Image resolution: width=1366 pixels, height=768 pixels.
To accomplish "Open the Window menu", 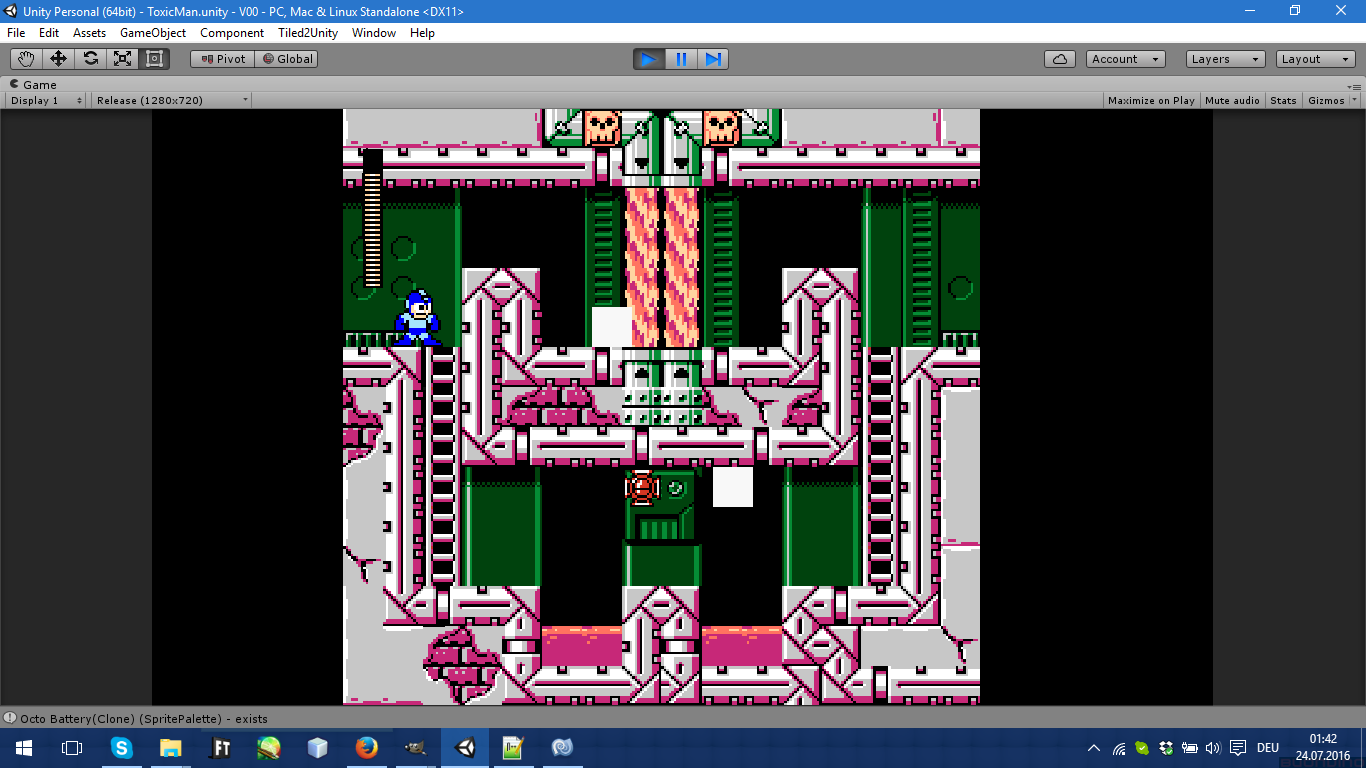I will (374, 33).
